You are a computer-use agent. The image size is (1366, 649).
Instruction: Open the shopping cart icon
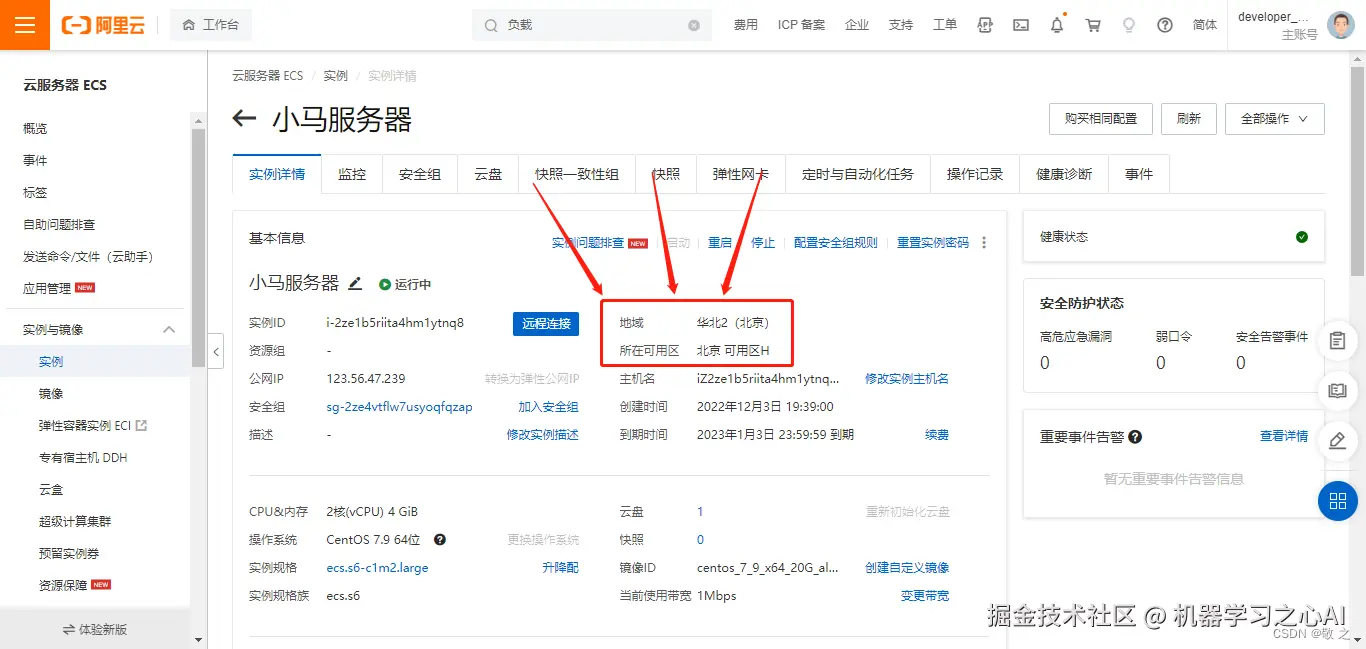coord(1092,24)
